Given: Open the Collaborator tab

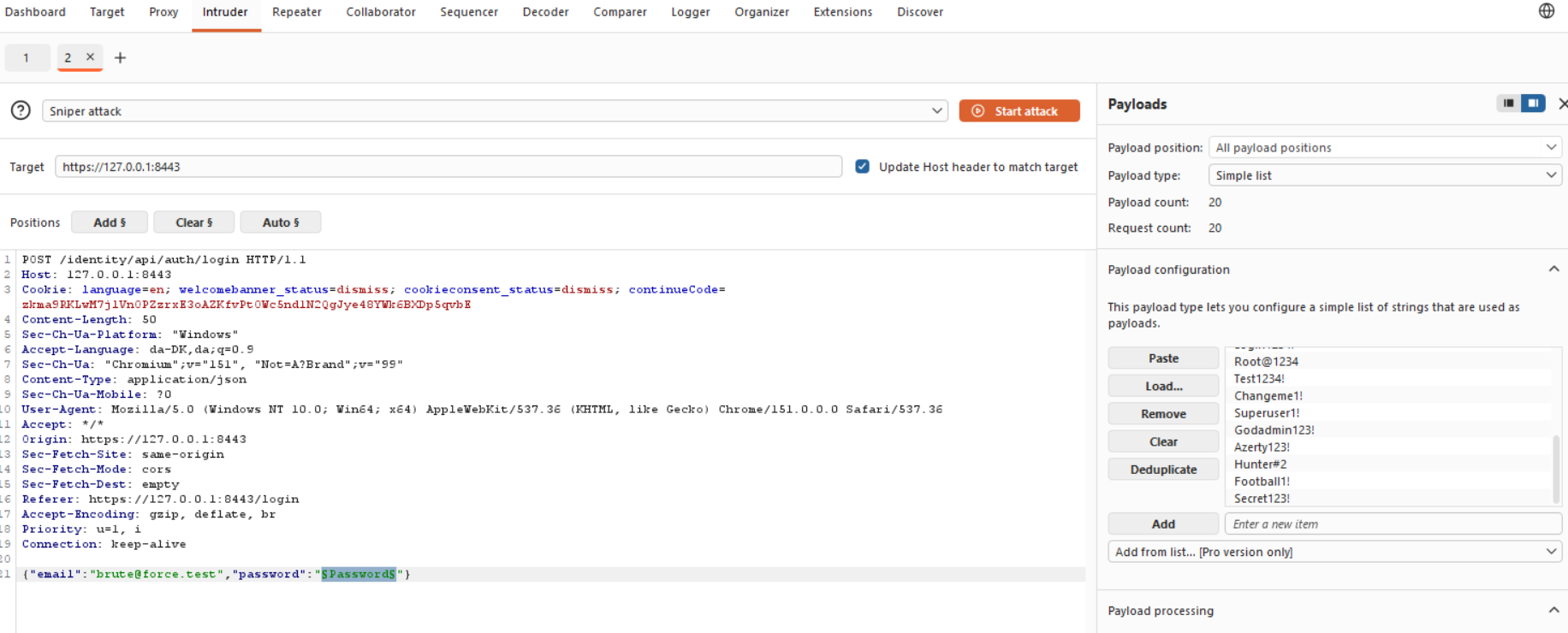Looking at the screenshot, I should point(381,12).
